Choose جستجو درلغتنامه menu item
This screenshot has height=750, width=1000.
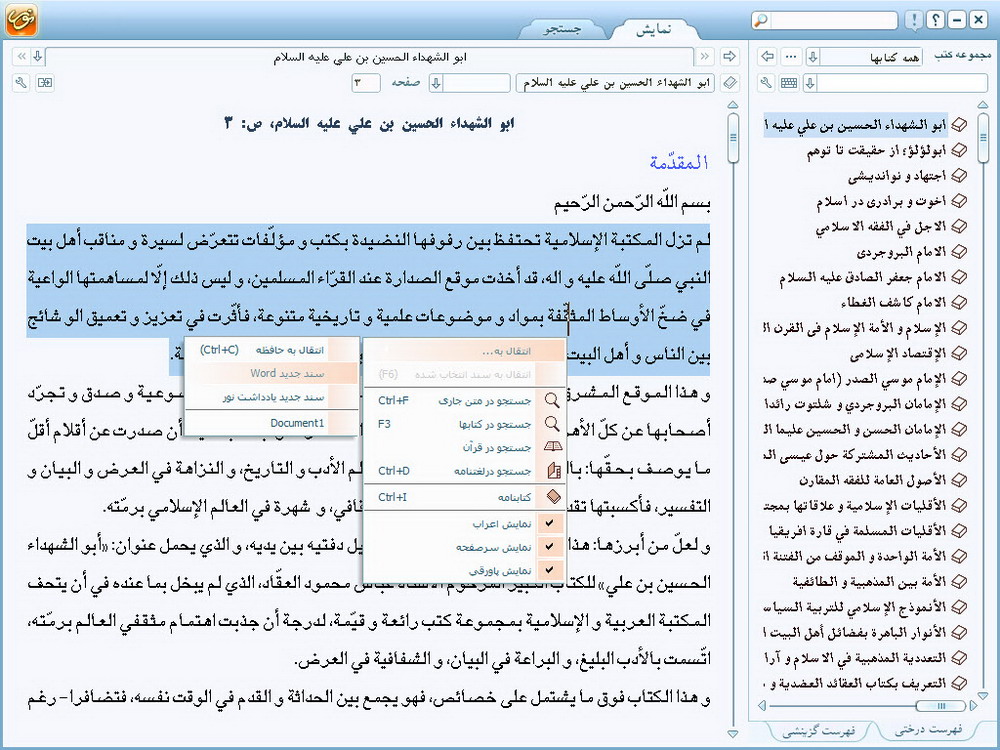[x=464, y=471]
